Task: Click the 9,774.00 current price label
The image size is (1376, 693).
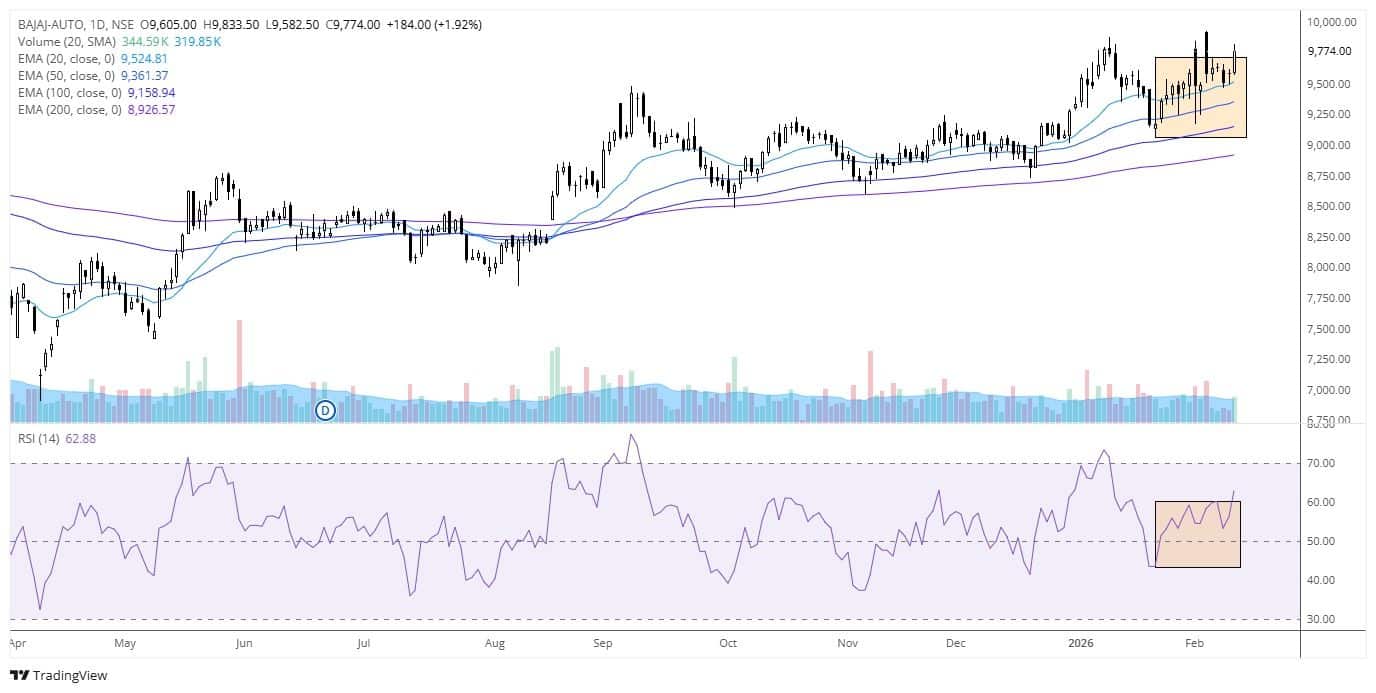Action: (1332, 51)
